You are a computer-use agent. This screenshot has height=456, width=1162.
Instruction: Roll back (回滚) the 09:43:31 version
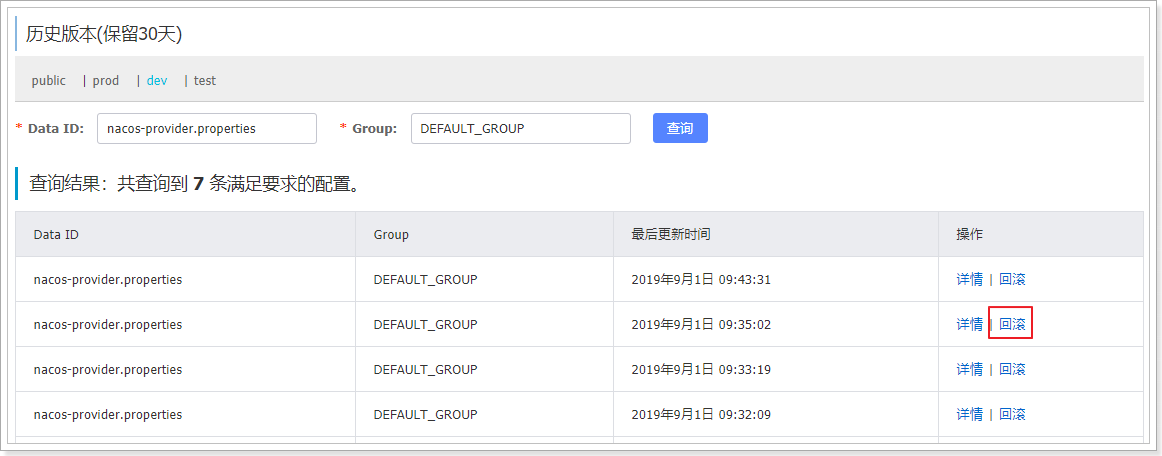(1012, 280)
